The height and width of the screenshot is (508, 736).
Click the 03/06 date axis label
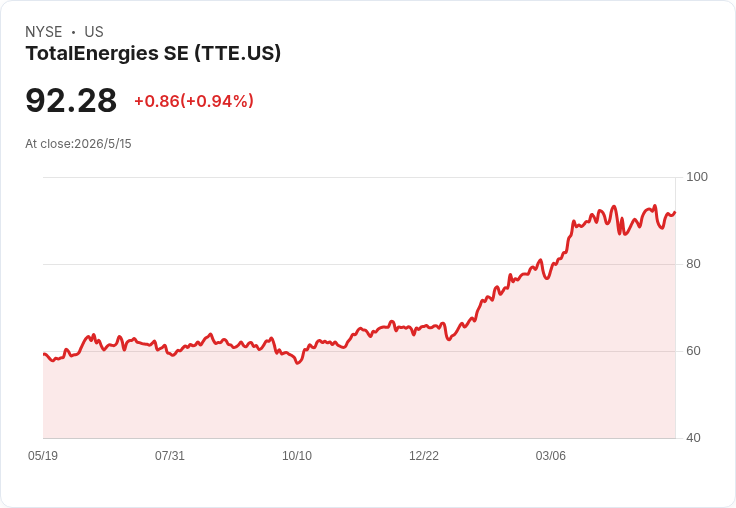(x=551, y=456)
